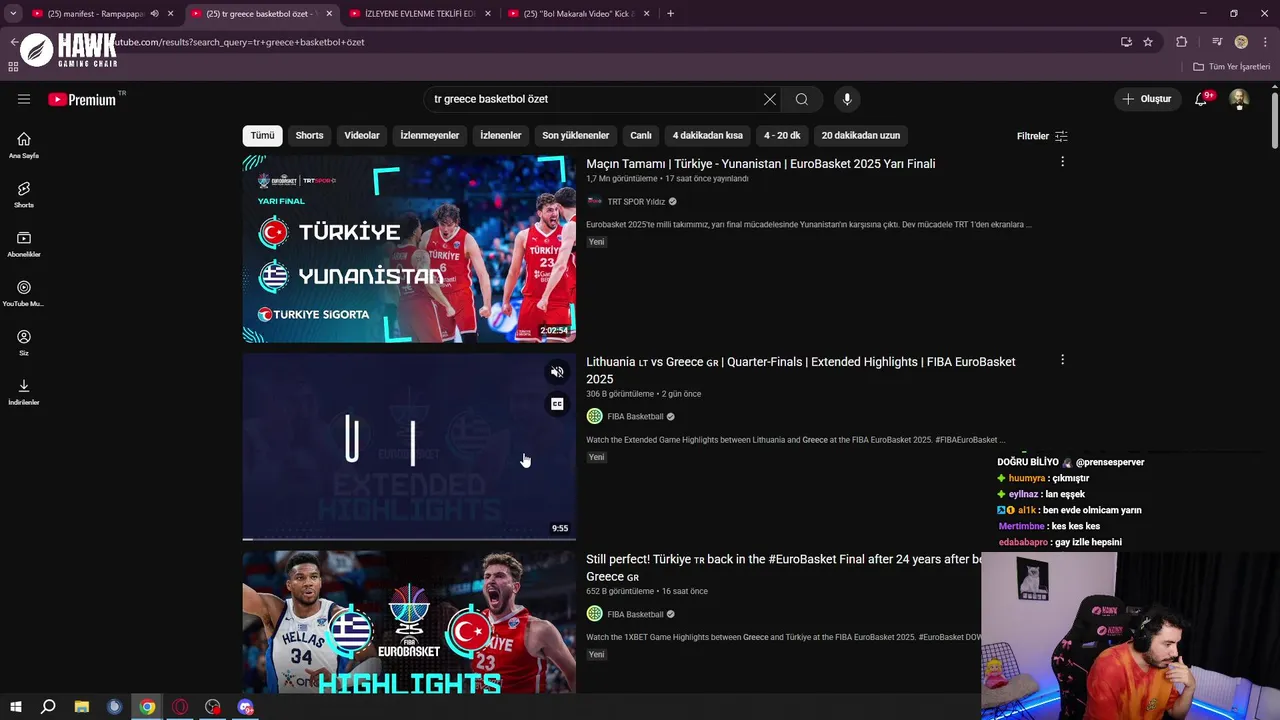Open the account avatar menu

point(1239,99)
